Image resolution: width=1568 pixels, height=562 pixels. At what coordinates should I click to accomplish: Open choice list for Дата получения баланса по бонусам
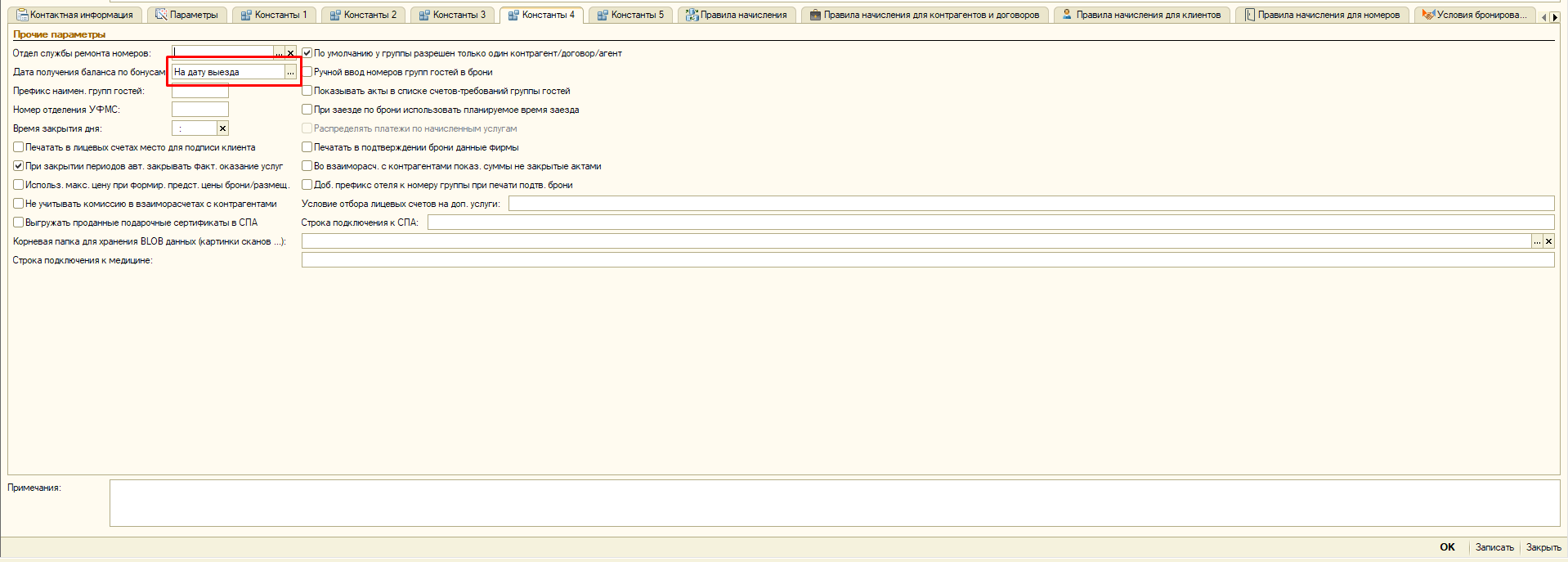[290, 72]
